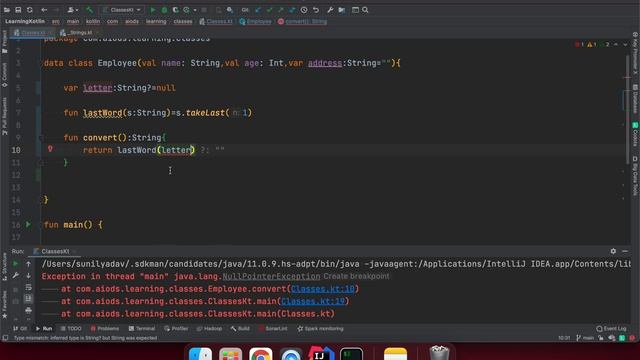The width and height of the screenshot is (640, 360).
Task: Hide the Run tool window
Action: coord(625,251)
